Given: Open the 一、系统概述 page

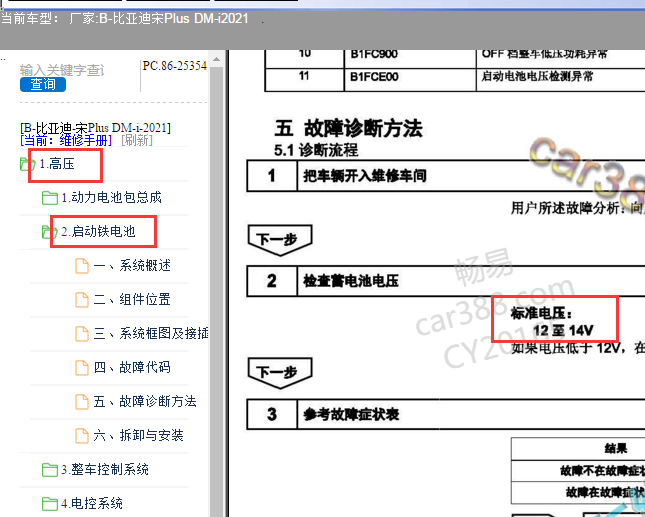Looking at the screenshot, I should pyautogui.click(x=132, y=266).
